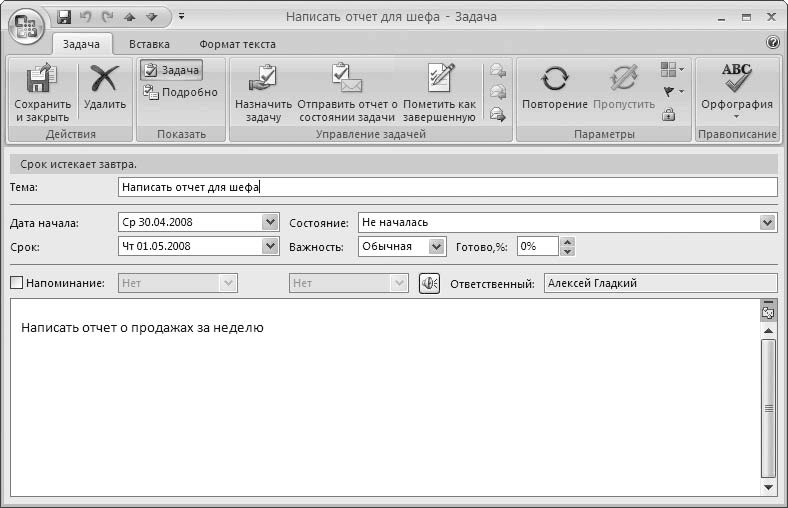The height and width of the screenshot is (508, 788).
Task: Click the round Office button
Action: [x=25, y=24]
